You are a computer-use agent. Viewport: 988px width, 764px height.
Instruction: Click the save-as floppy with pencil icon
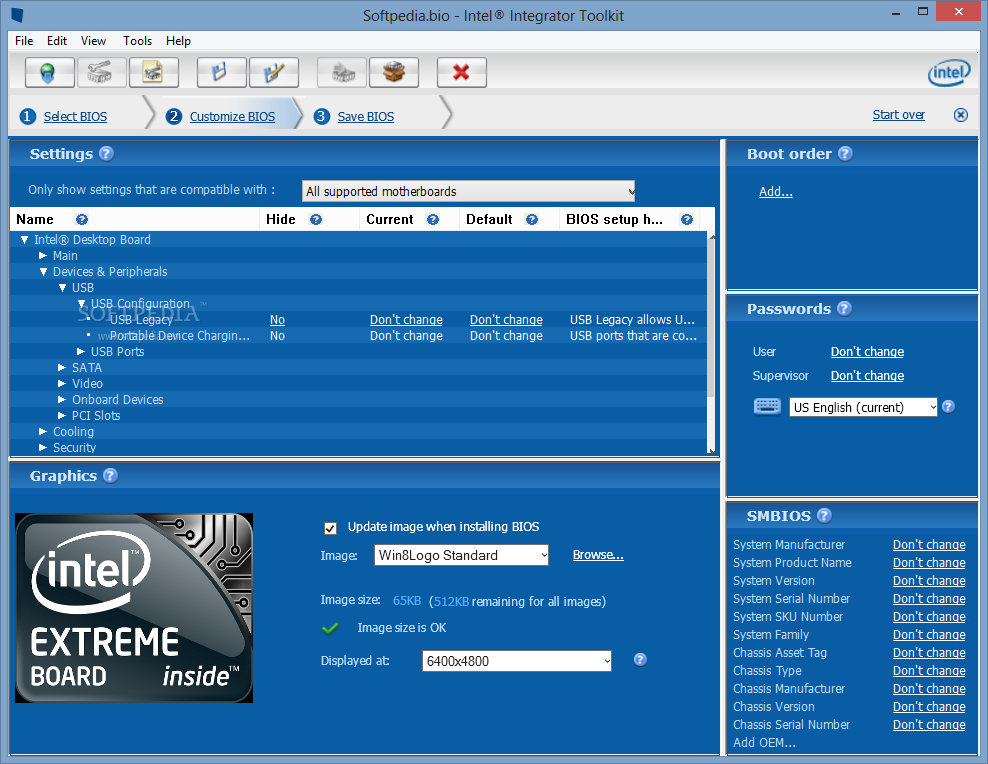(273, 72)
